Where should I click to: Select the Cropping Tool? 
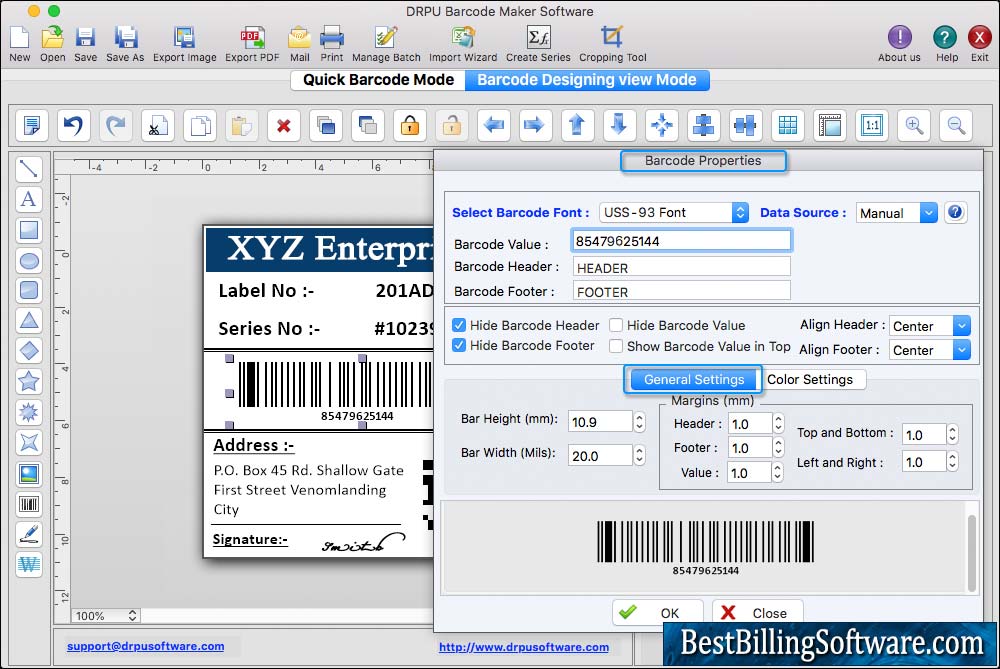pos(612,38)
